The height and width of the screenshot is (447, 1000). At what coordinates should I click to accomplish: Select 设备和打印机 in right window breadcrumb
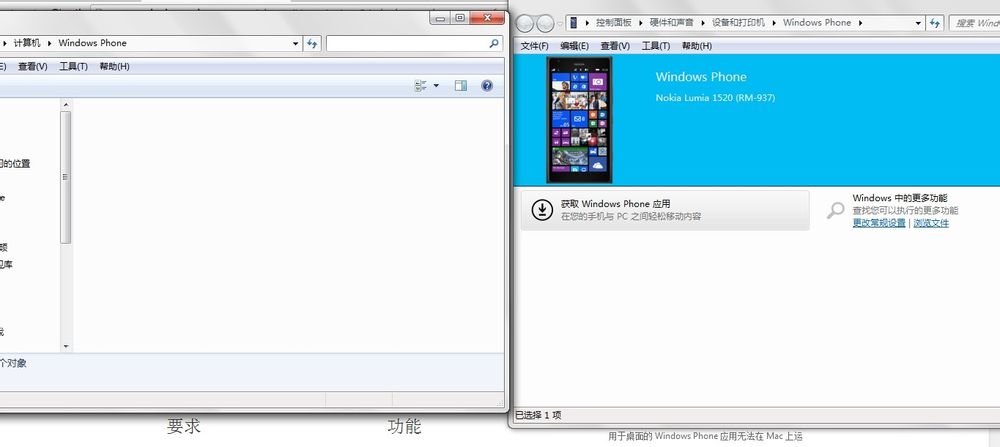pyautogui.click(x=739, y=22)
